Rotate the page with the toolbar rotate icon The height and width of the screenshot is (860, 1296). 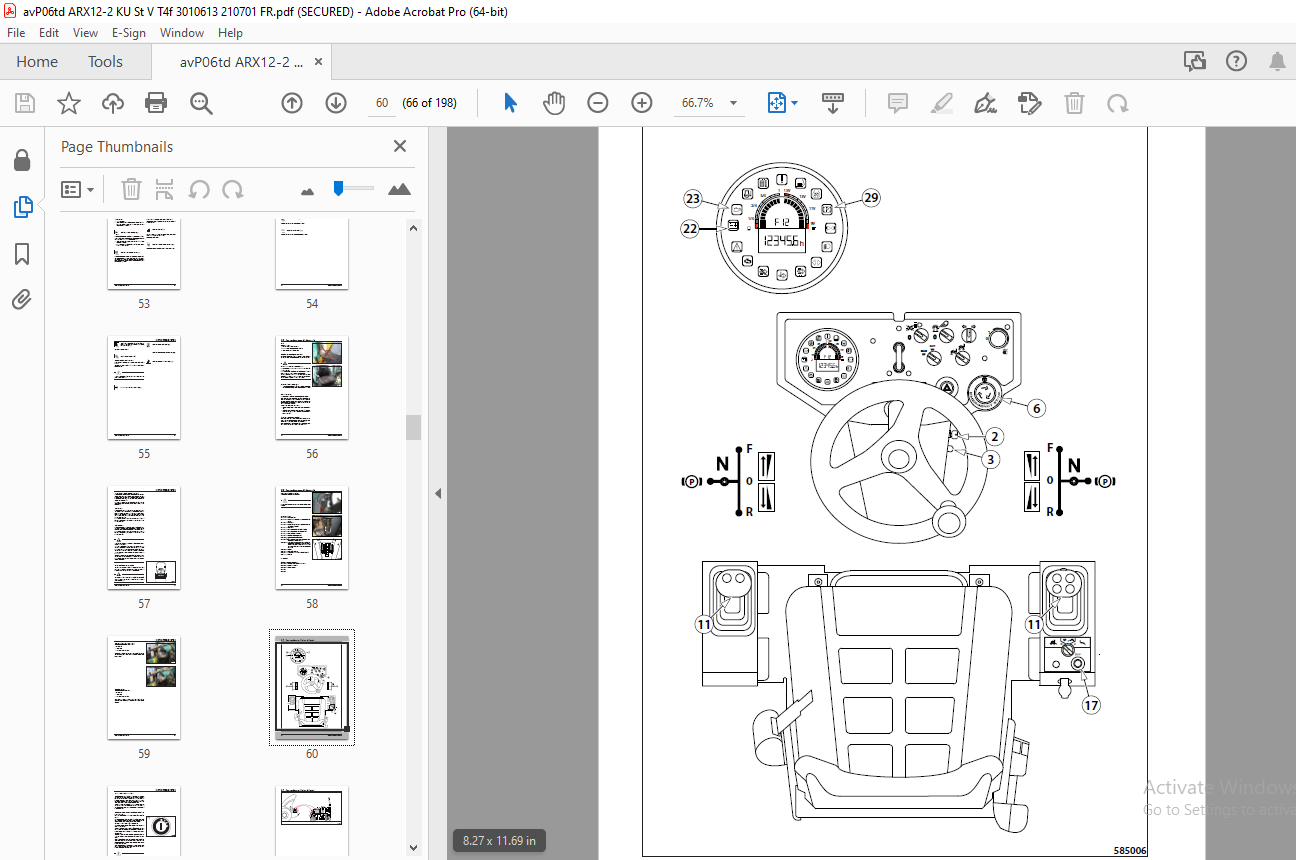point(1117,103)
